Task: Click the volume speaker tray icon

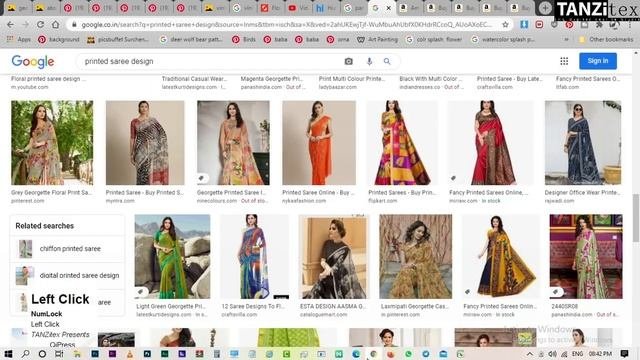Action: (x=552, y=354)
